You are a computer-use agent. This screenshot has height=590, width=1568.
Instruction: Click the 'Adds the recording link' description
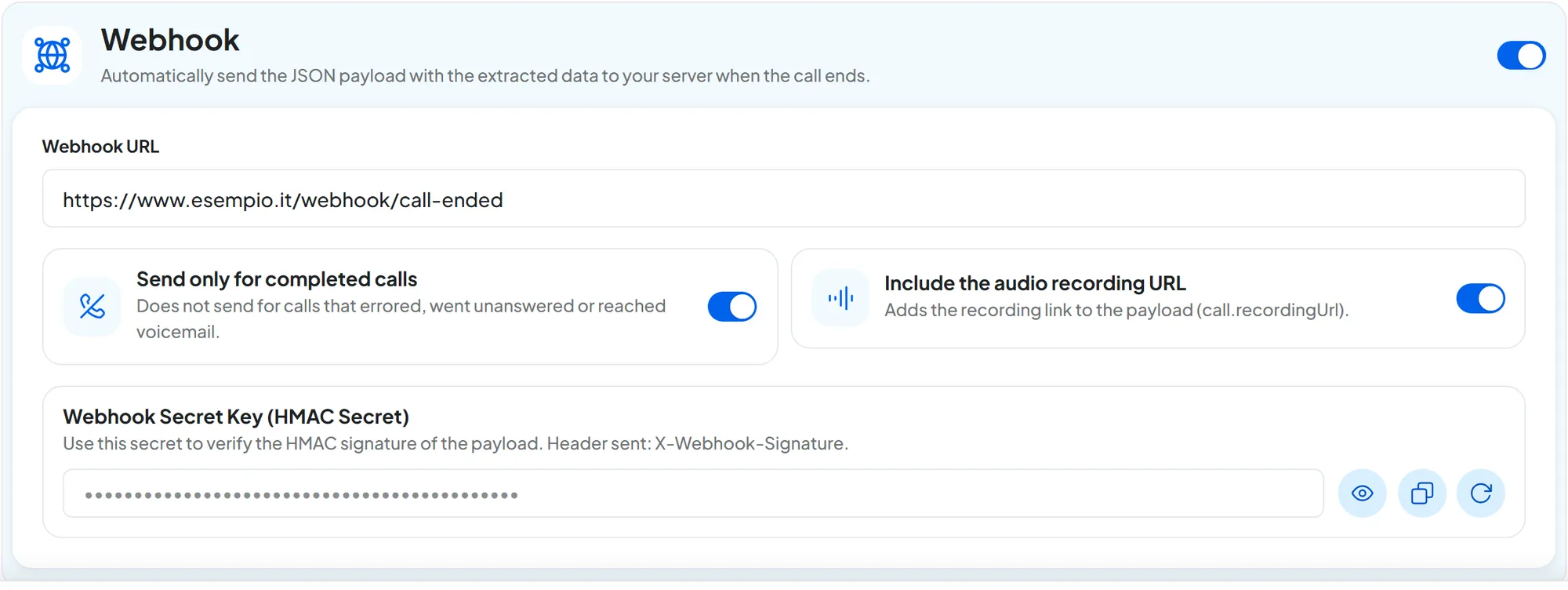click(x=1116, y=310)
